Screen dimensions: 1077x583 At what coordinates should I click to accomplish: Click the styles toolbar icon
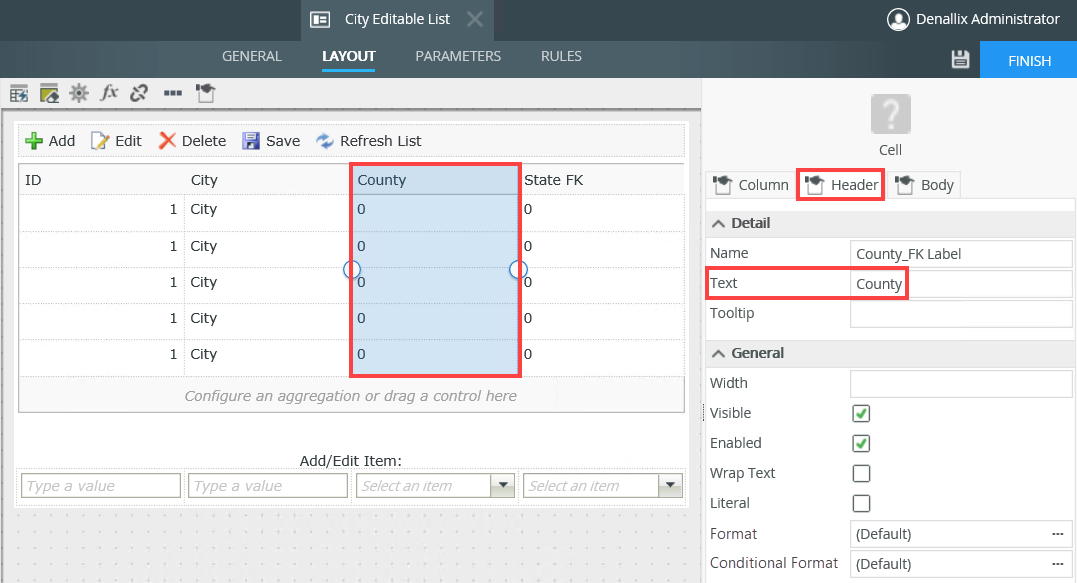tap(205, 93)
